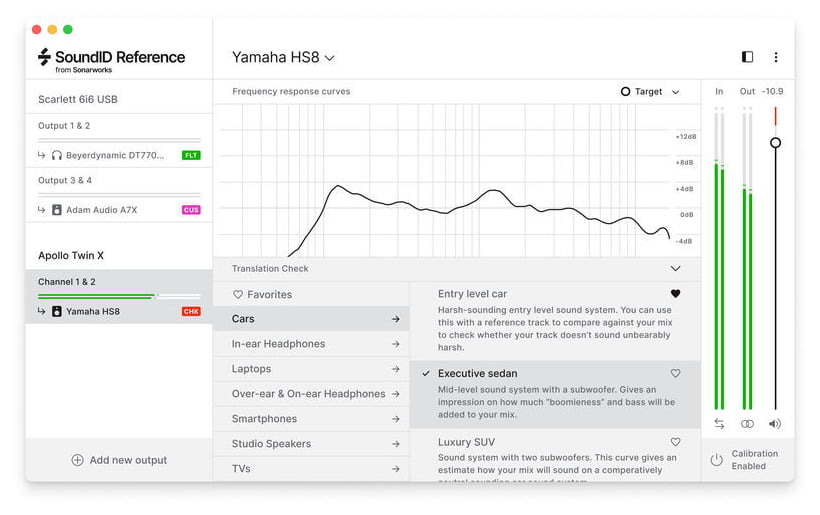Click the macOS yellow minimize button
820x515 pixels.
pos(52,29)
